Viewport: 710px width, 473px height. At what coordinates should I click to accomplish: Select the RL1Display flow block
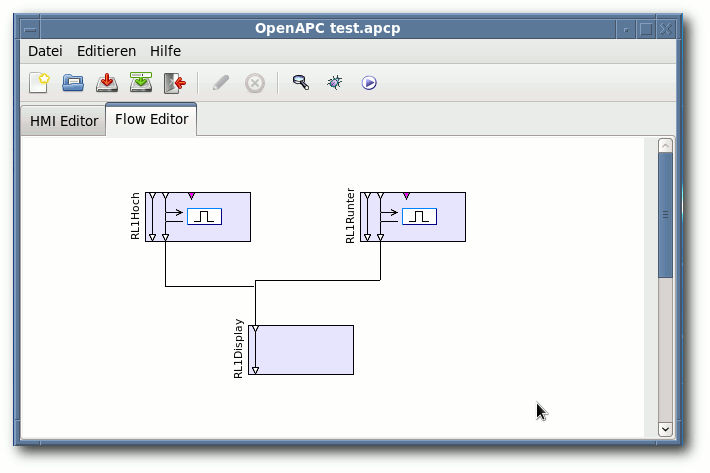pyautogui.click(x=301, y=350)
